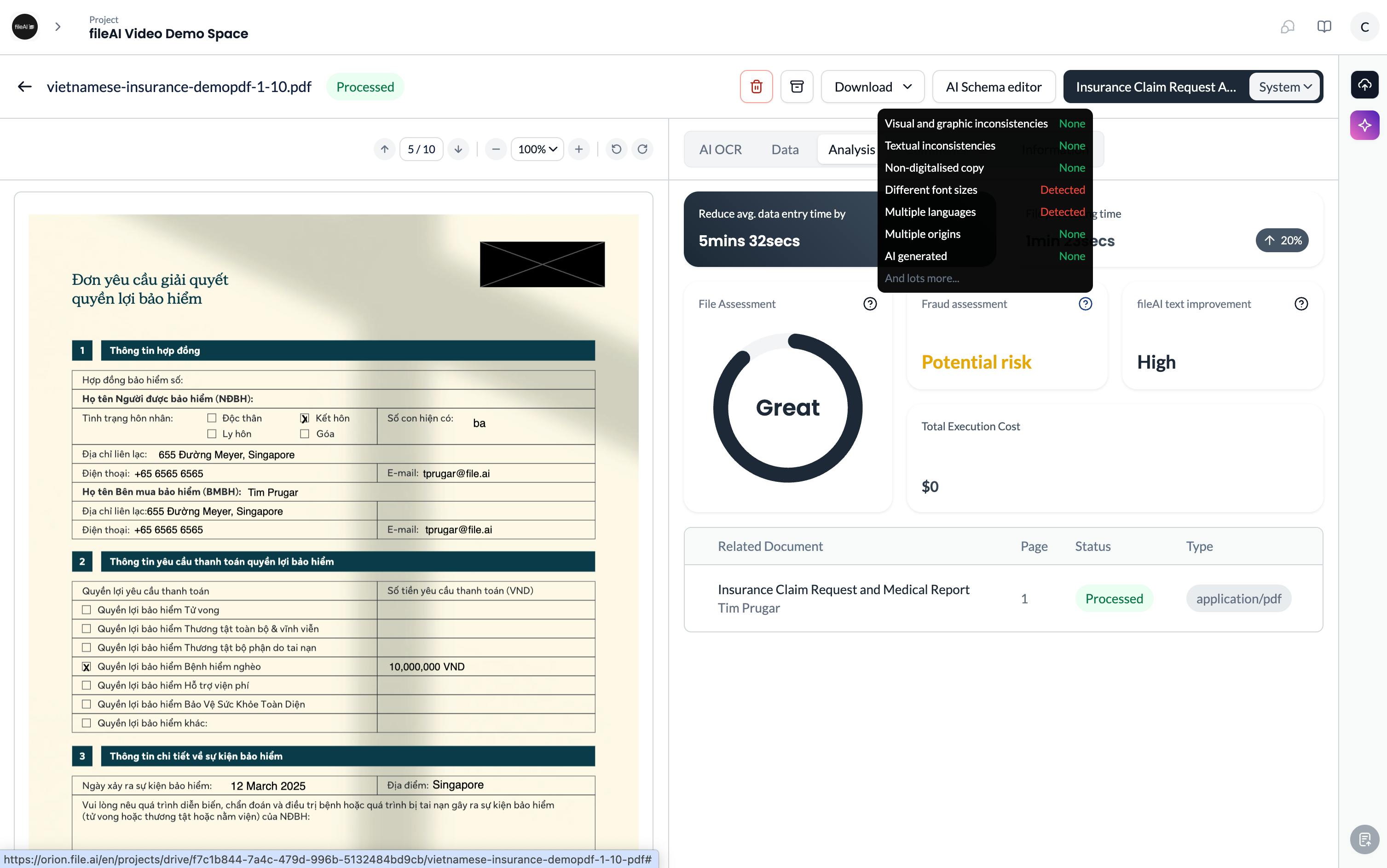Click the file name vietnamese-insurance-demopdf-1-10.pdf
The image size is (1387, 868).
pyautogui.click(x=179, y=87)
